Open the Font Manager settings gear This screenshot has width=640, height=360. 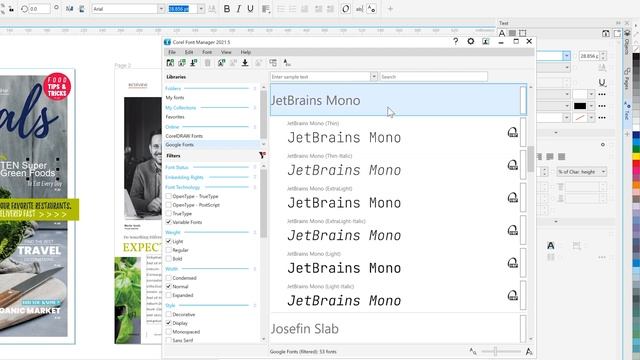coord(471,41)
